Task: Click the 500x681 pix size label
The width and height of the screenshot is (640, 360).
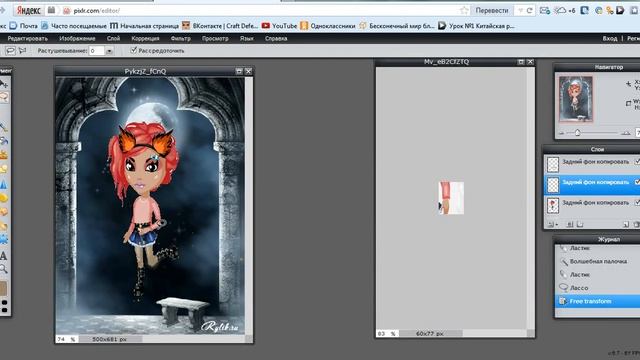Action: [x=109, y=339]
